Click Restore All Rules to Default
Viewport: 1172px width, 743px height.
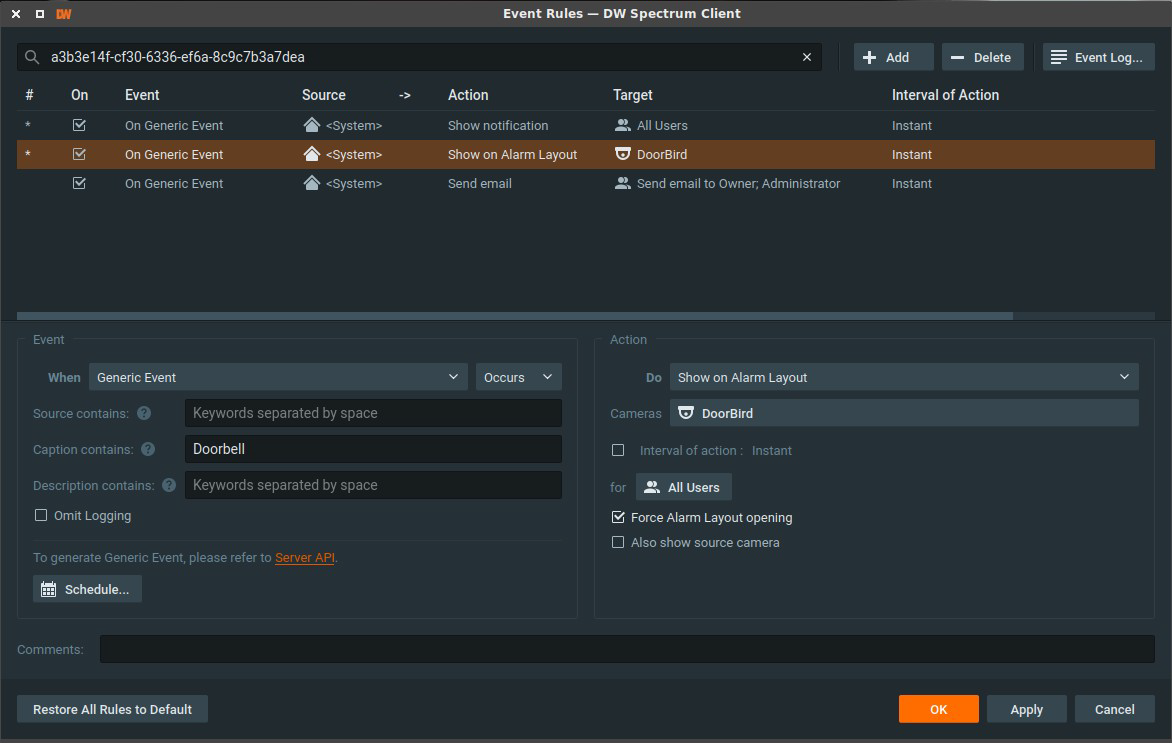coord(112,709)
